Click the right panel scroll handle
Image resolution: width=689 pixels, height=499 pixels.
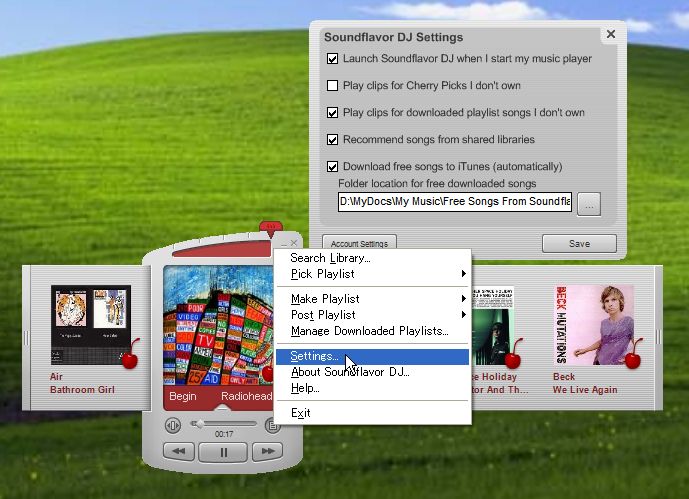658,337
